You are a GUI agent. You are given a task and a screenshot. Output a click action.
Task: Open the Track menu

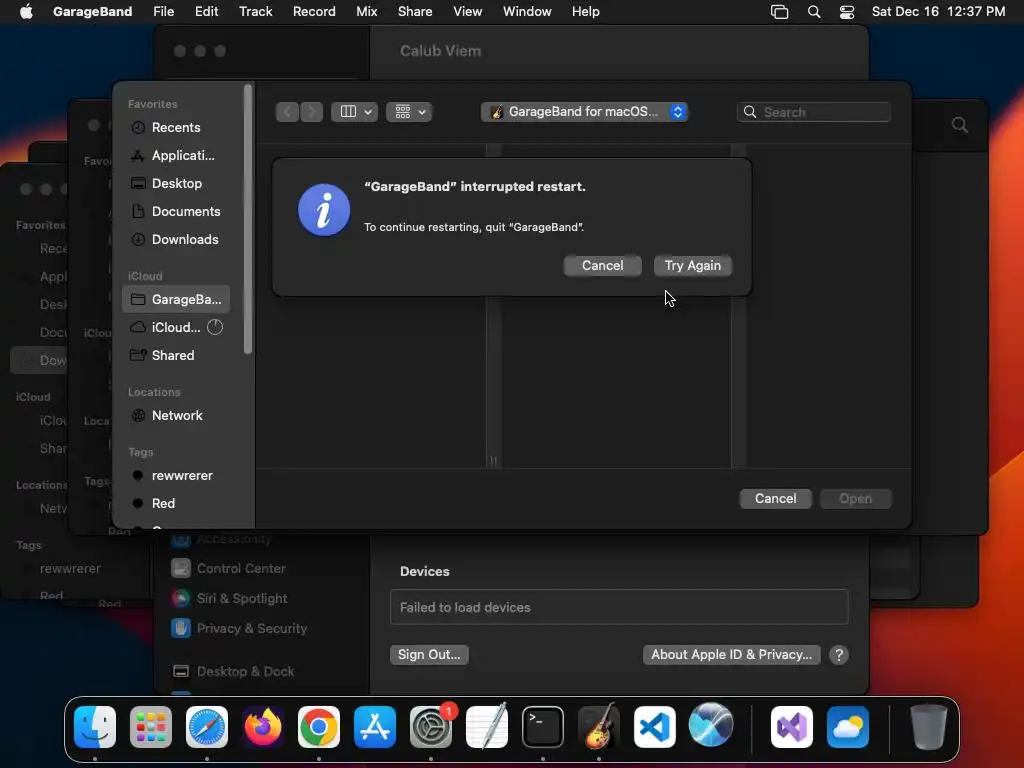[x=255, y=12]
